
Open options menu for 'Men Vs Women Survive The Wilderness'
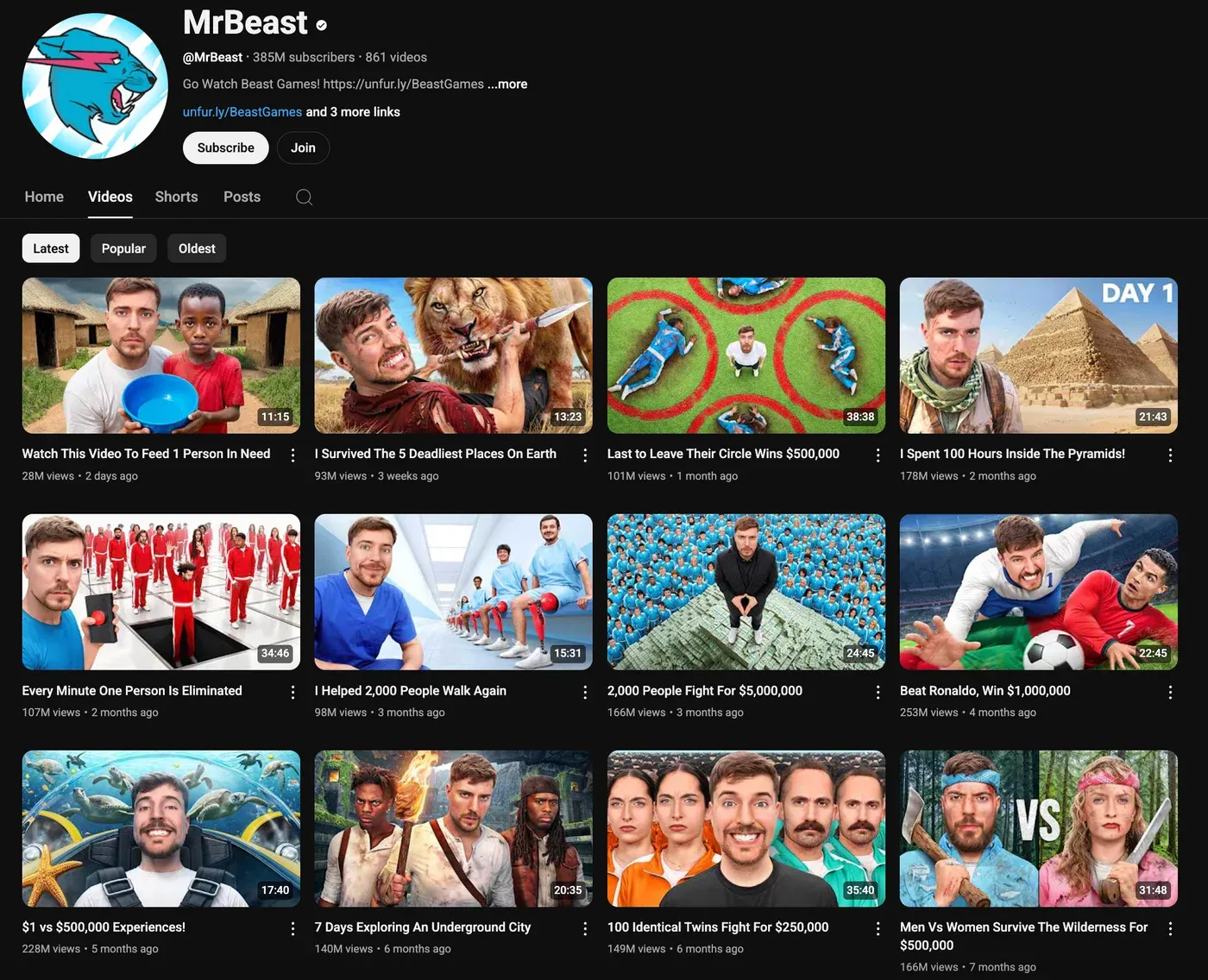1170,928
